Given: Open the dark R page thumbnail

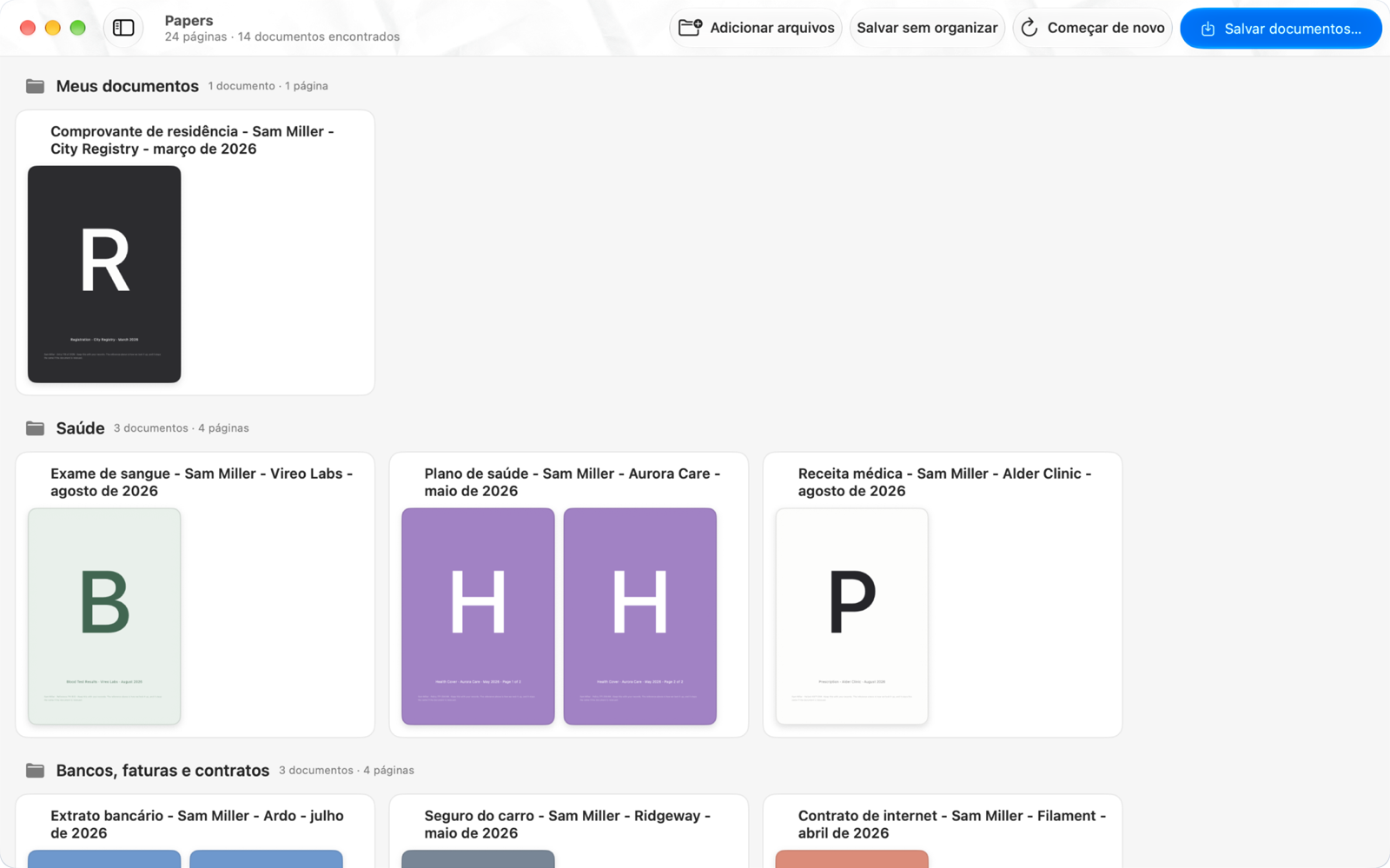Looking at the screenshot, I should [x=104, y=275].
